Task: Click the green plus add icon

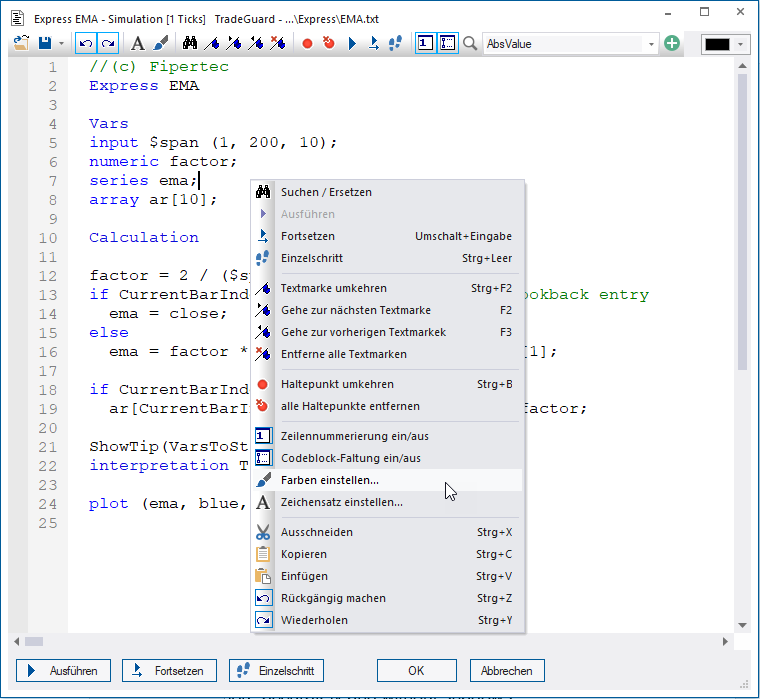Action: (x=672, y=44)
